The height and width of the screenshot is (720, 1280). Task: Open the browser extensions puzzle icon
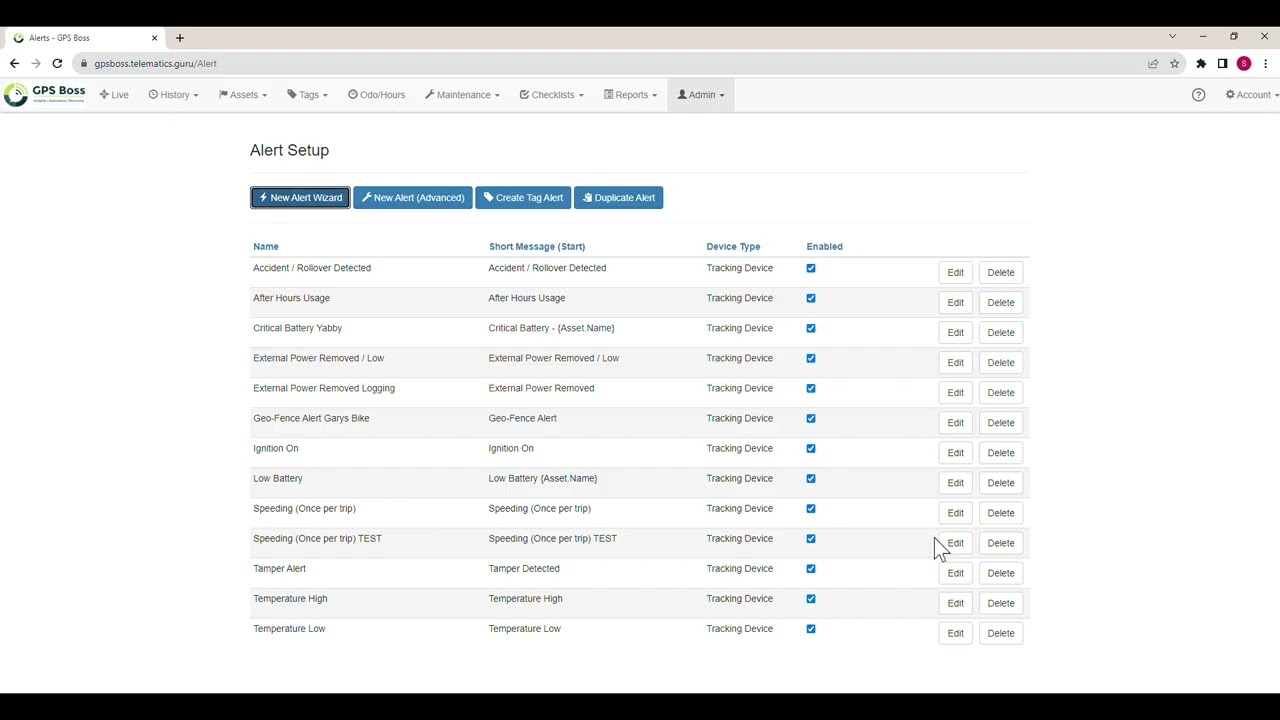coord(1201,63)
